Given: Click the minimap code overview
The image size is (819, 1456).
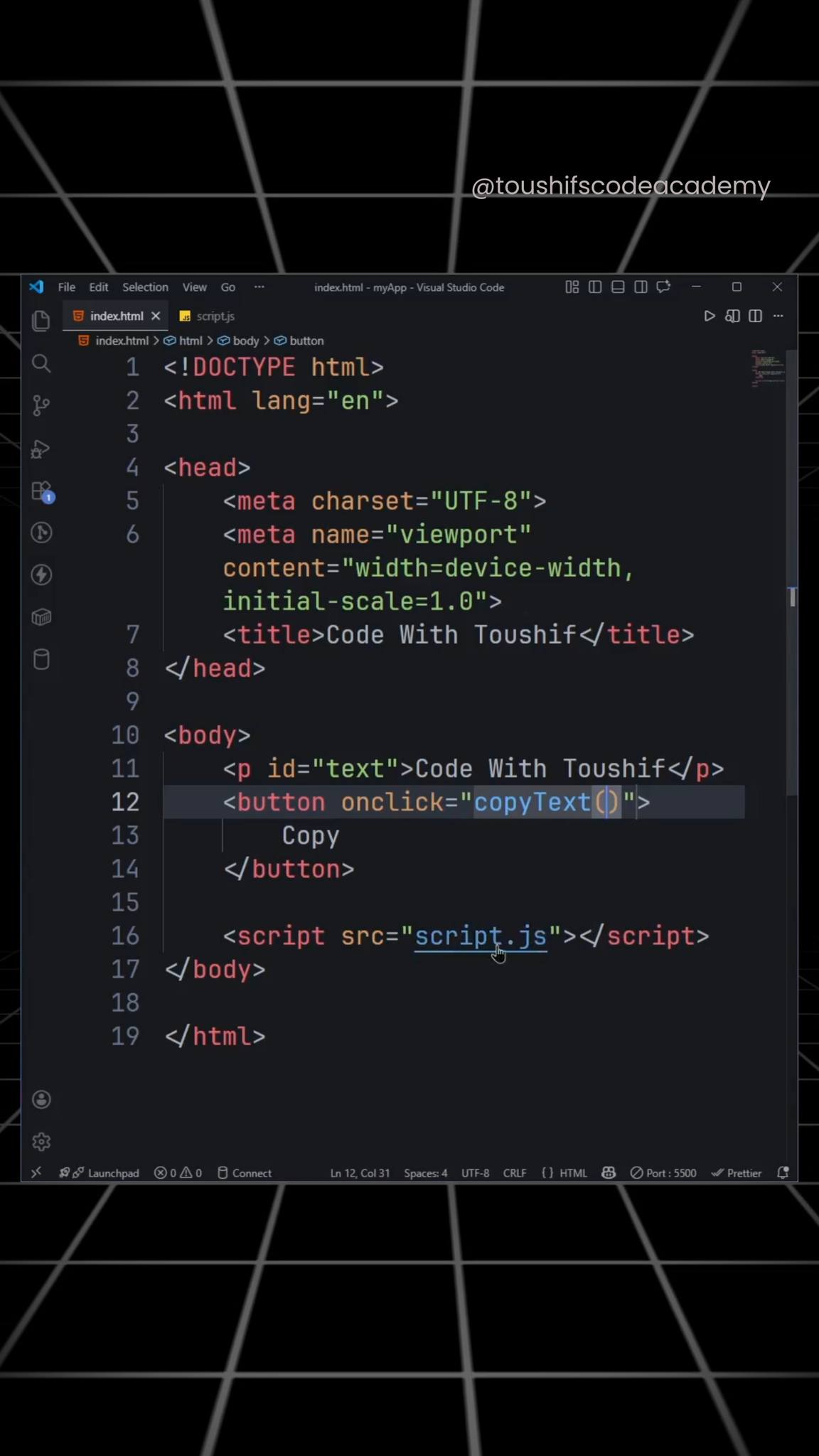Looking at the screenshot, I should click(768, 368).
